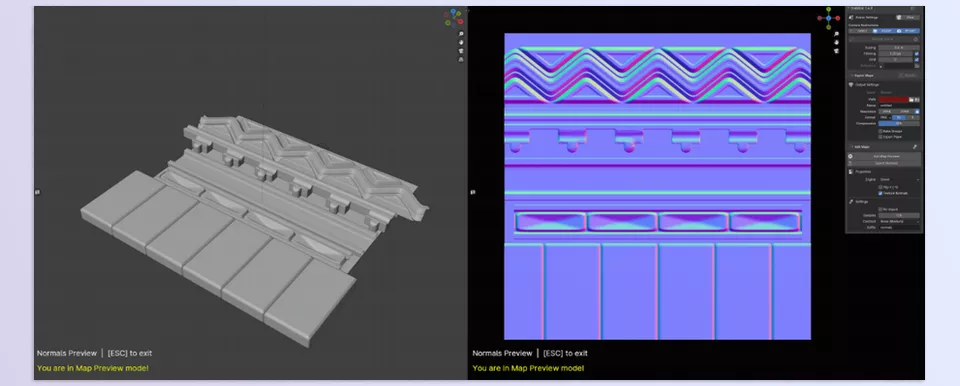Click the axis gizmo in right viewport
Screen dimensions: 960x386
pyautogui.click(x=828, y=18)
